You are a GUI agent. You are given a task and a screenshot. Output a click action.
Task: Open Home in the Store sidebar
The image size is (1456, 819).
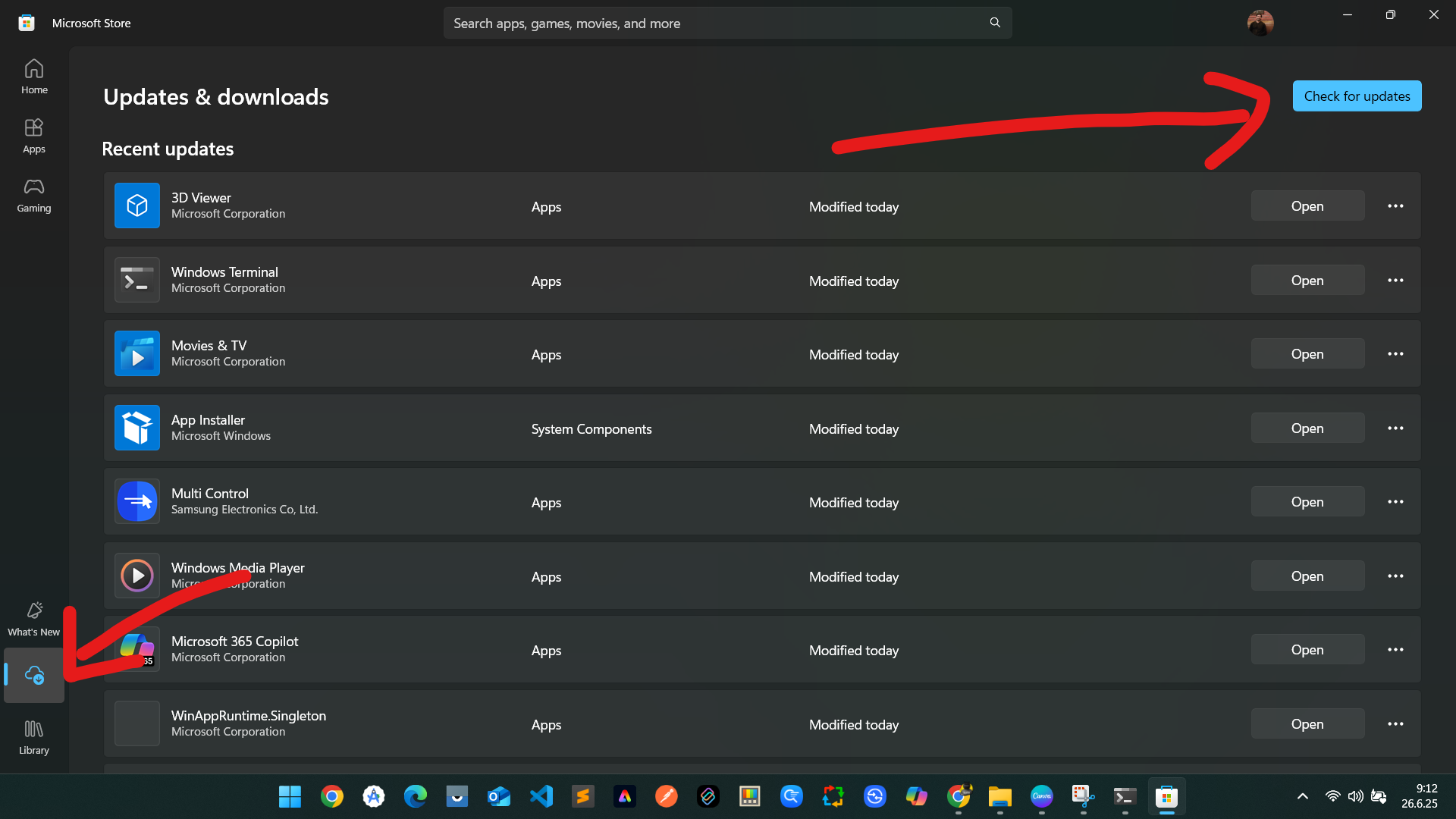[33, 76]
